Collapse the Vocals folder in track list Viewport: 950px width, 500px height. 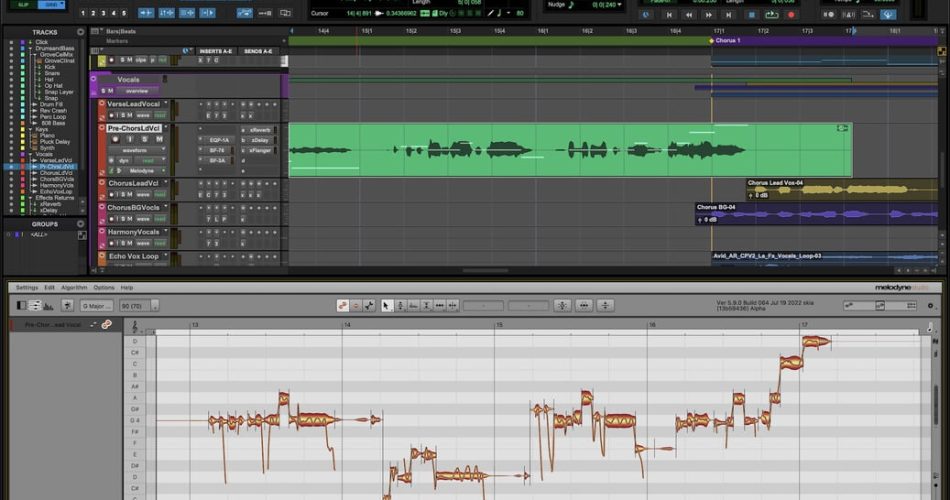click(30, 154)
